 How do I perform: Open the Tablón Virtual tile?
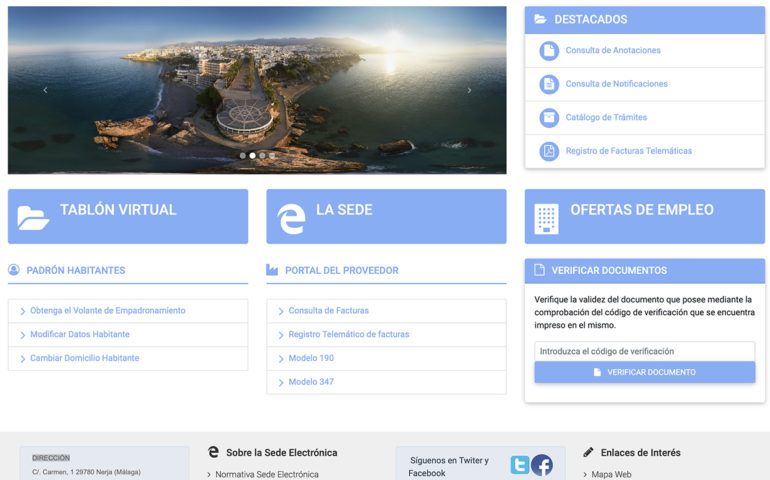(x=128, y=216)
